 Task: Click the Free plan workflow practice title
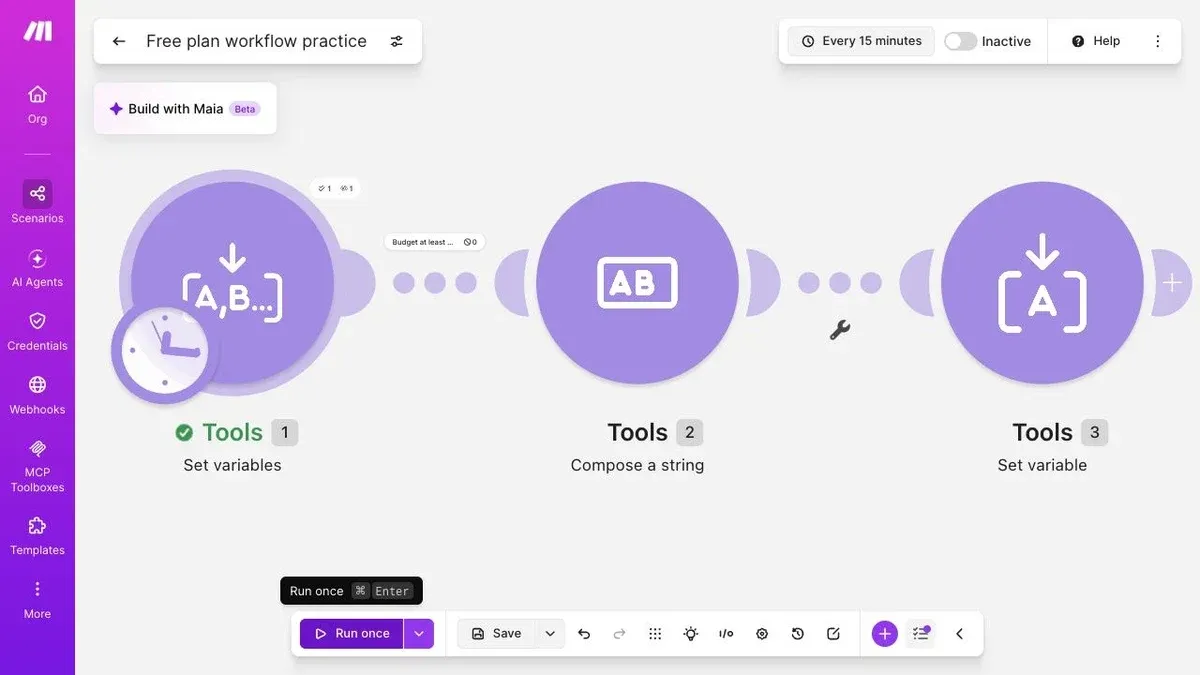coord(256,41)
